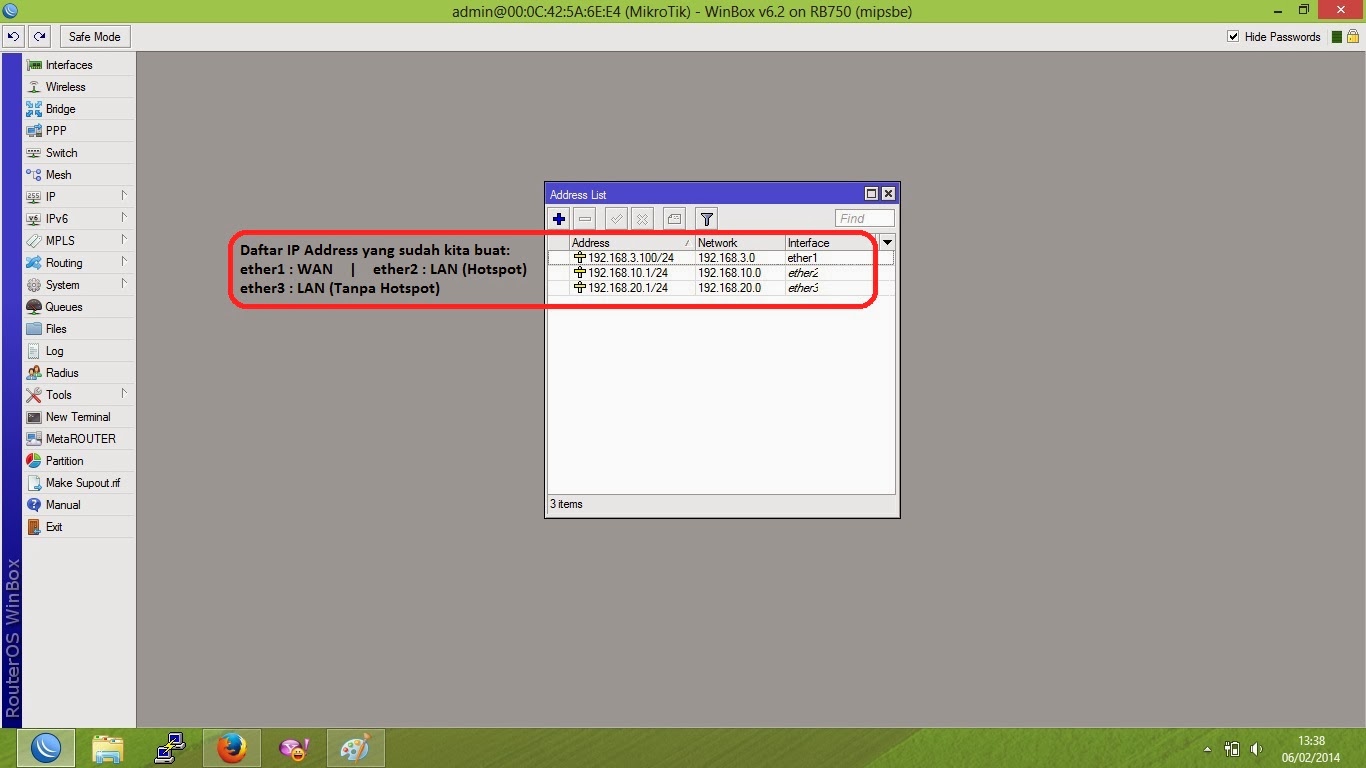Click the Log icon
This screenshot has height=768, width=1366.
[34, 351]
